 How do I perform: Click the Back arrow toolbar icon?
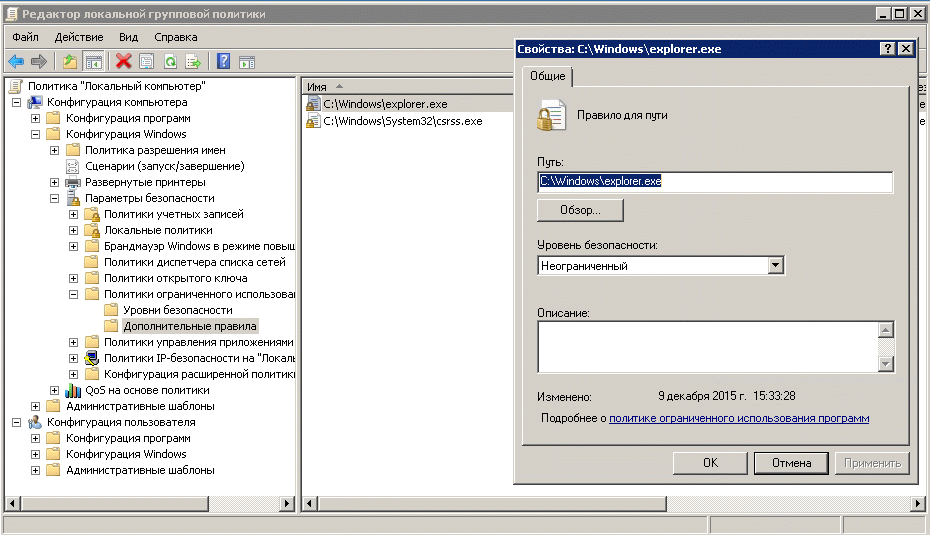[16, 61]
